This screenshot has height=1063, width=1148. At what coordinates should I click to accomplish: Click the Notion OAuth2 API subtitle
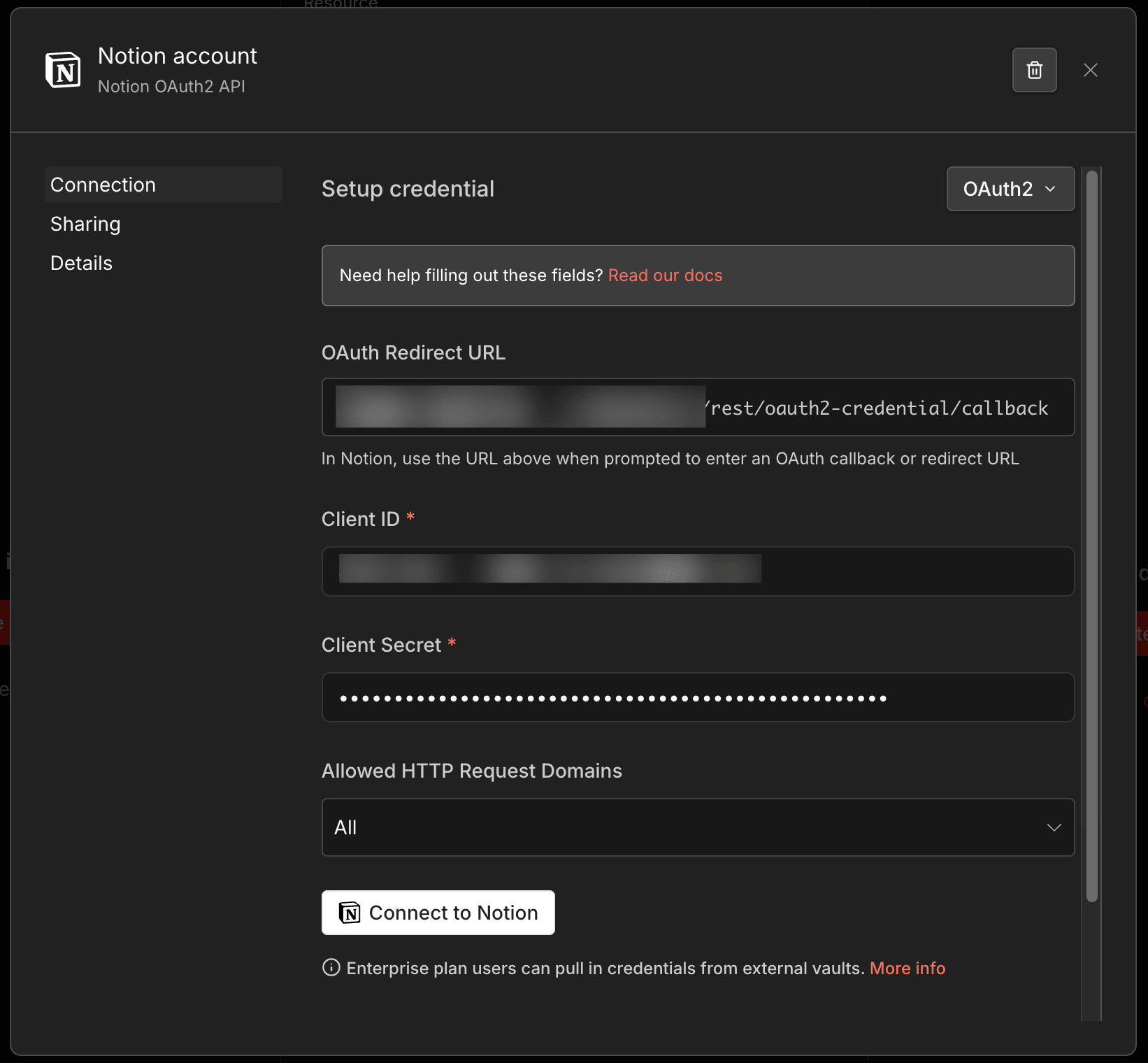click(x=171, y=86)
